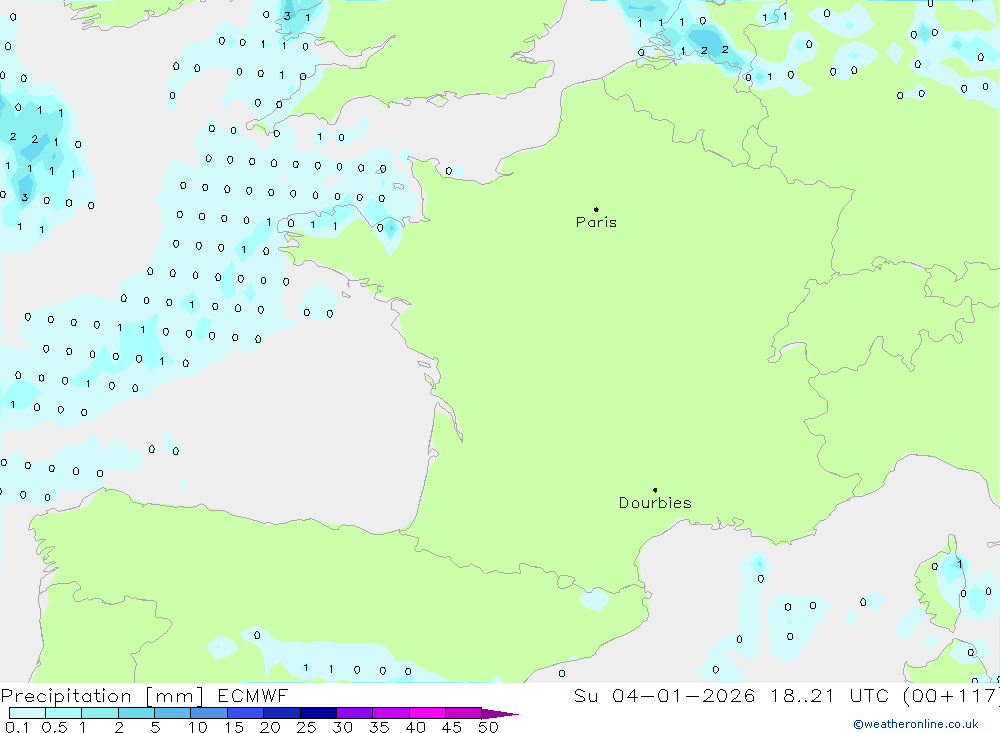The height and width of the screenshot is (733, 1000).
Task: Click the legend swatch between 35 and 40
Action: [391, 713]
